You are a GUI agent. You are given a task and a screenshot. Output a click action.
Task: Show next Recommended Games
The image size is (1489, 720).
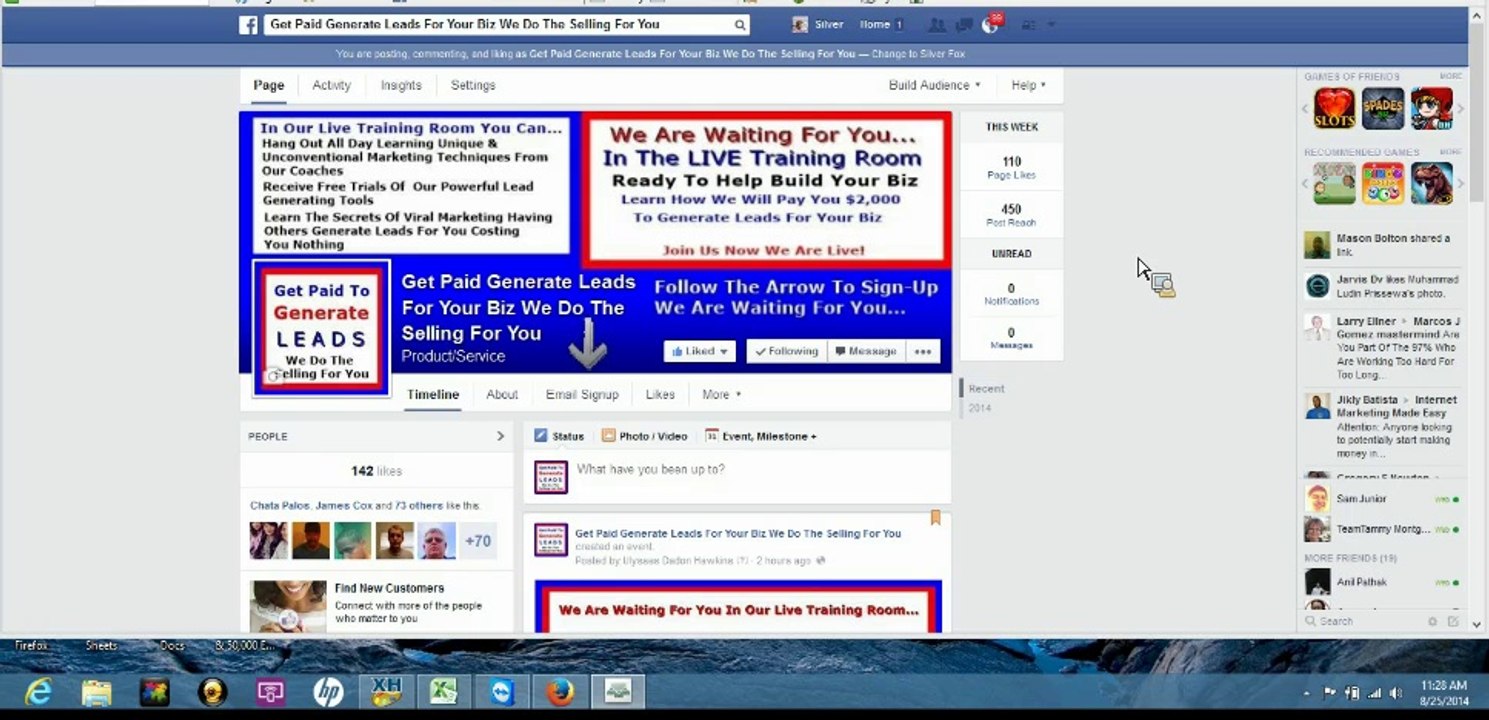(1461, 184)
